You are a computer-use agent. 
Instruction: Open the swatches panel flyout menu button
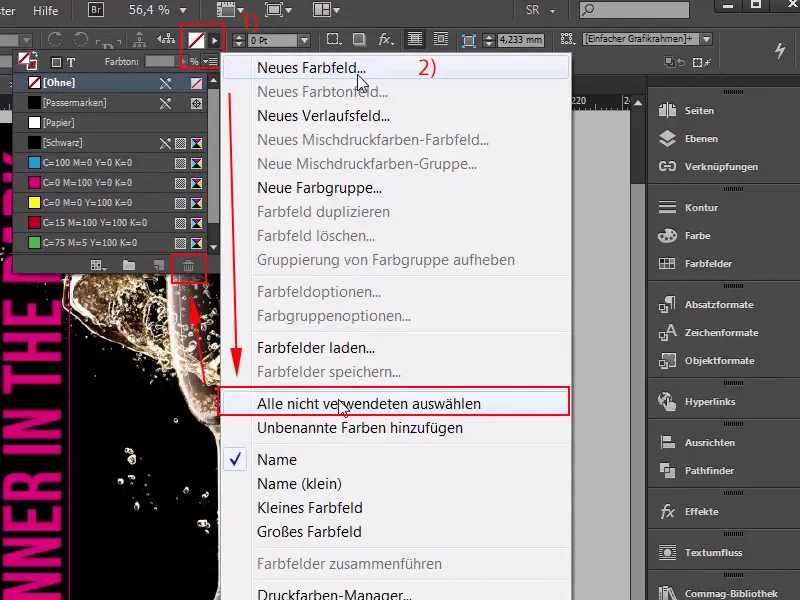(210, 62)
